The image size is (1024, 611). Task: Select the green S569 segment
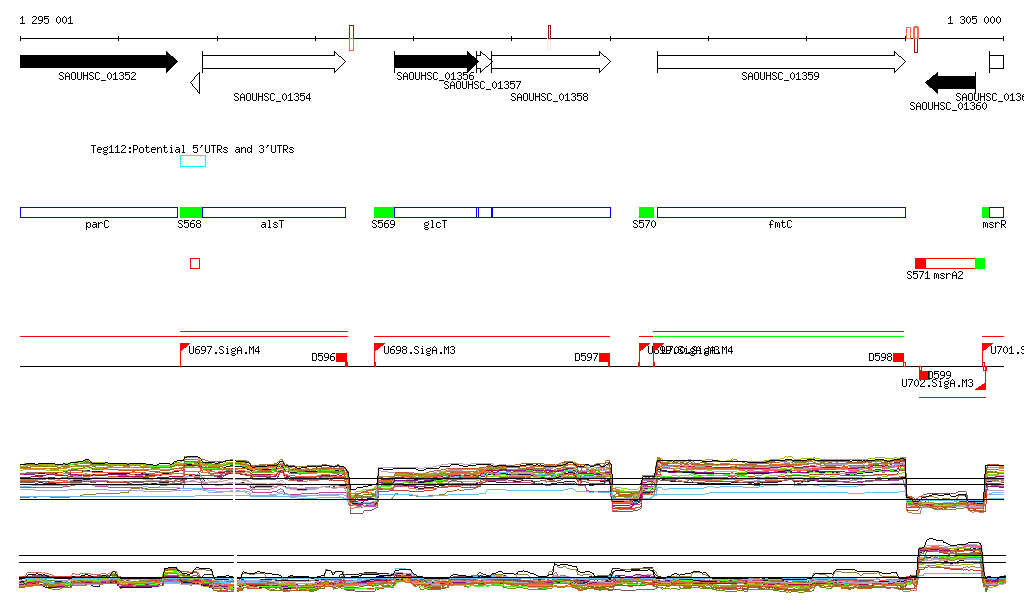(x=384, y=212)
